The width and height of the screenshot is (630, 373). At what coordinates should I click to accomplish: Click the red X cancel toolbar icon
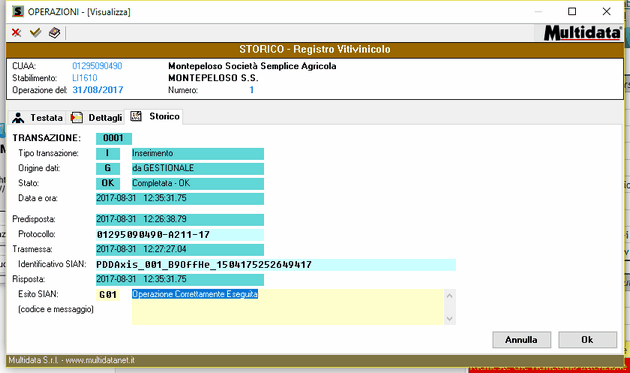click(x=16, y=33)
